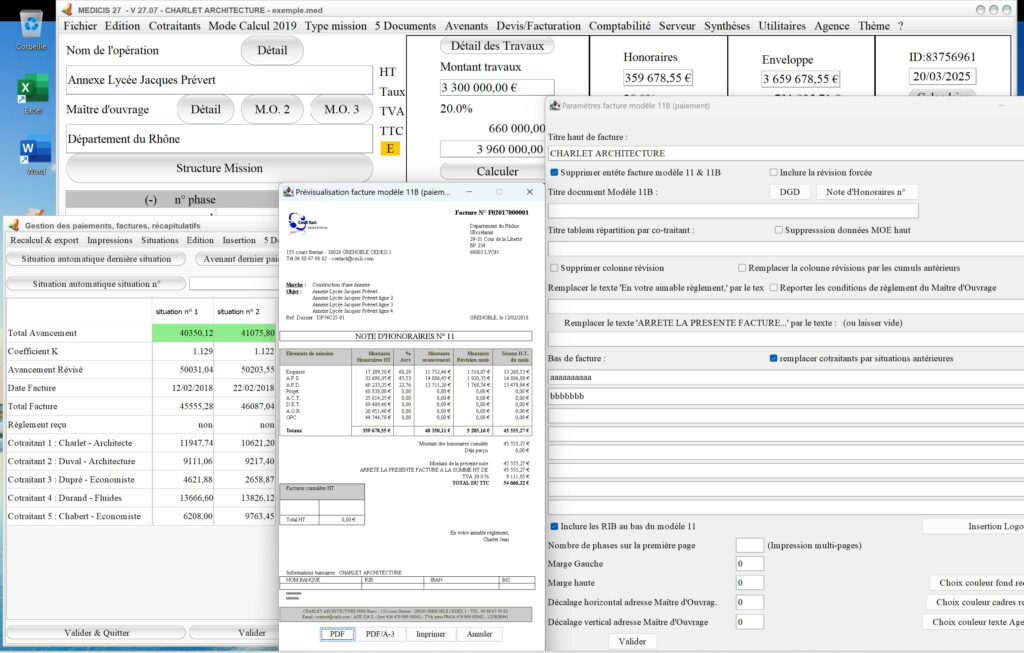Open the Thème menu
1024x653 pixels.
coord(874,26)
